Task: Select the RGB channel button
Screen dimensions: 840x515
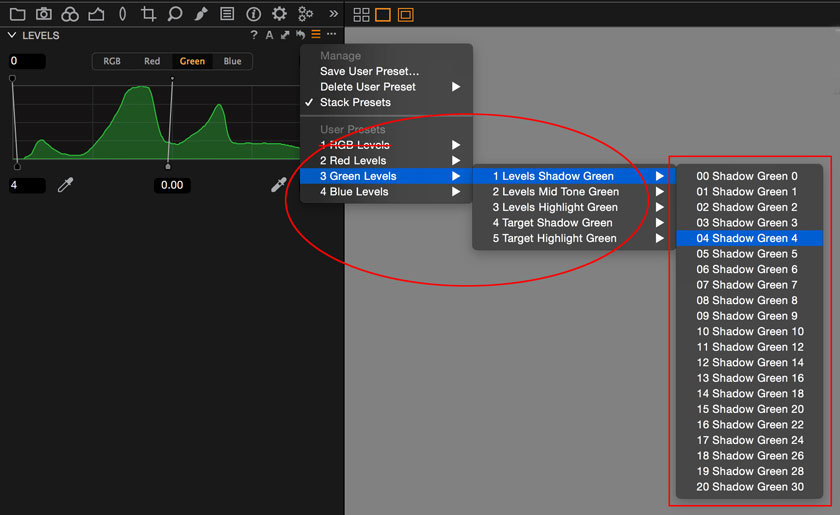Action: pos(112,61)
